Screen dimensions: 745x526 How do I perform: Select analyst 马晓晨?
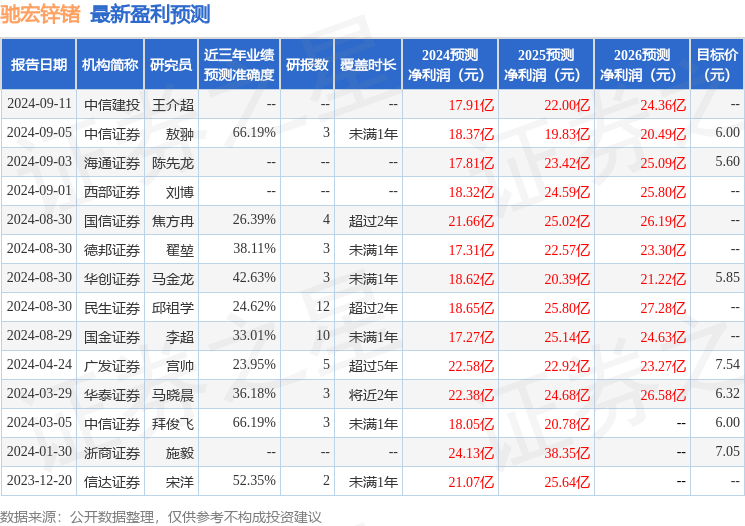coord(173,395)
